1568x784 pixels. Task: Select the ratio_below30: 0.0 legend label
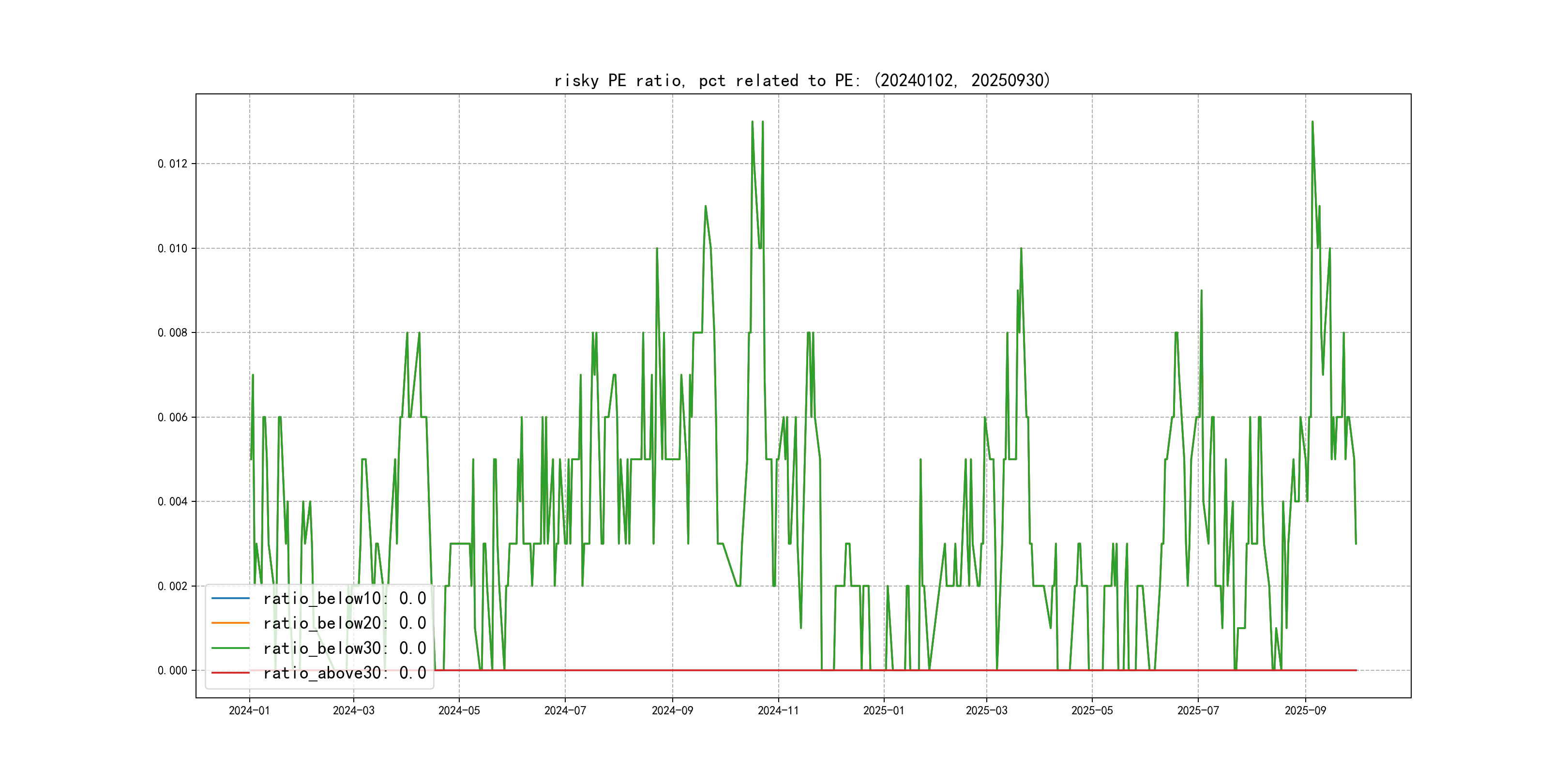(345, 648)
